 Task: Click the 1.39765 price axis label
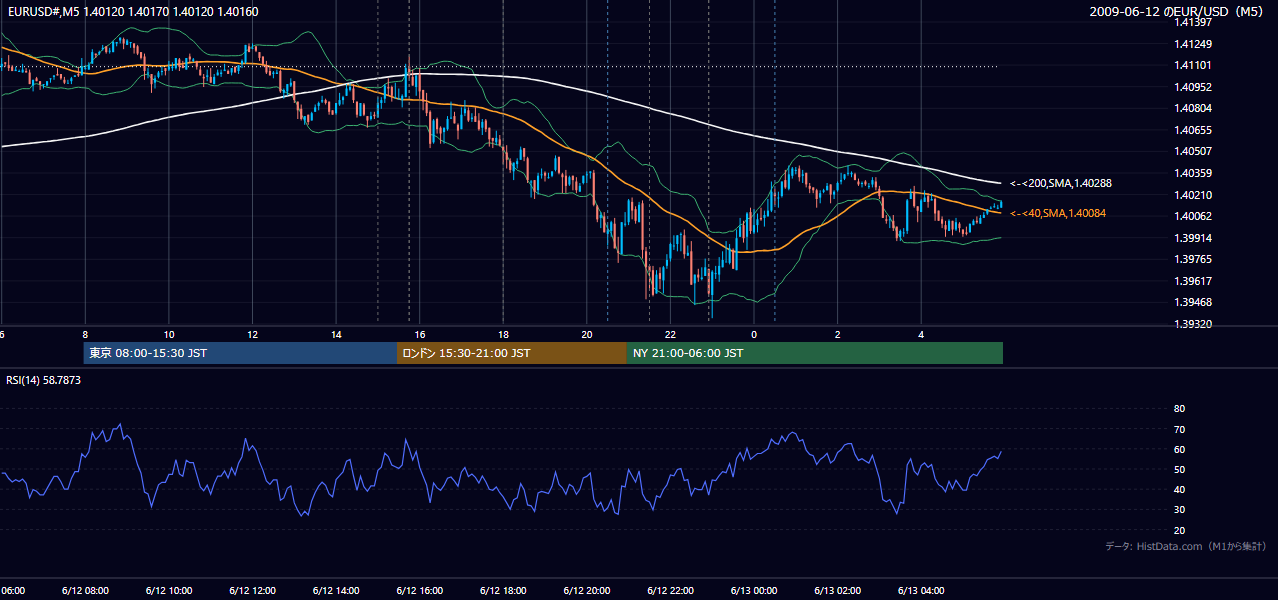click(1194, 259)
